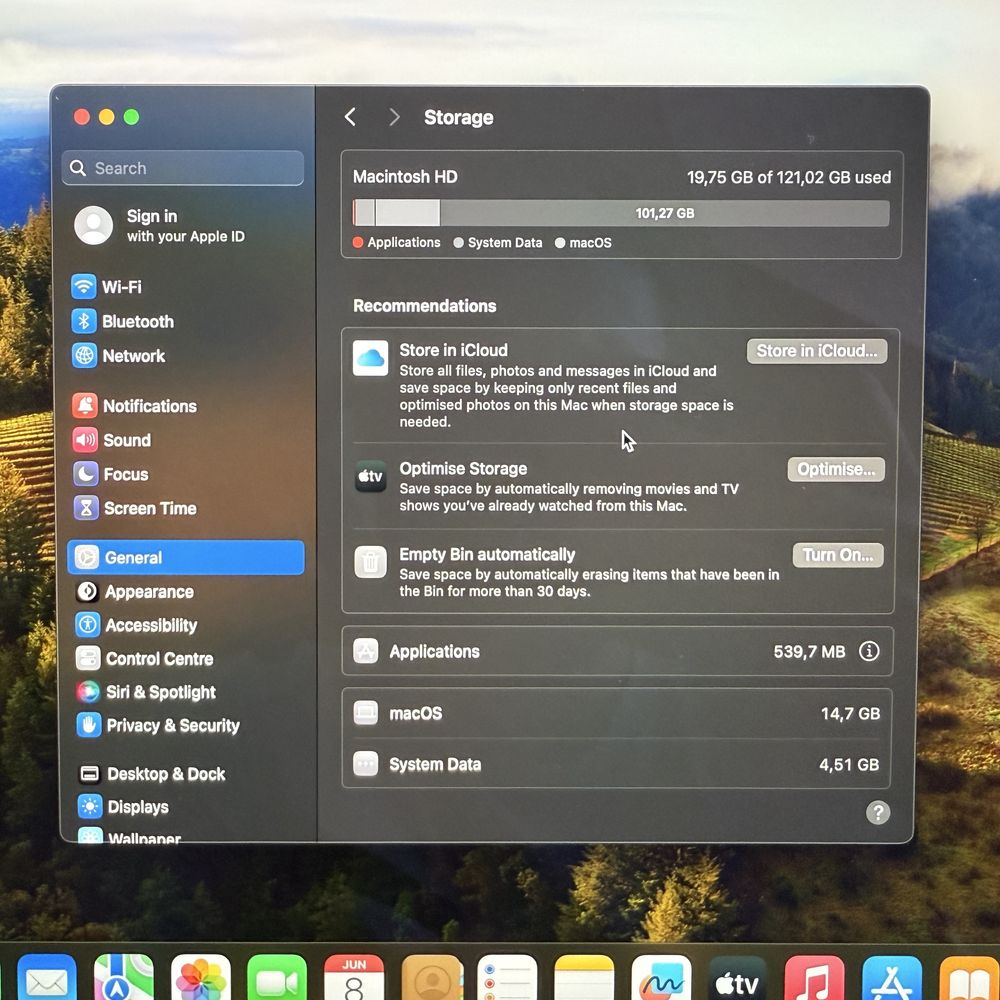The height and width of the screenshot is (1000, 1000).
Task: Click the yellow minimise window button
Action: [x=107, y=117]
